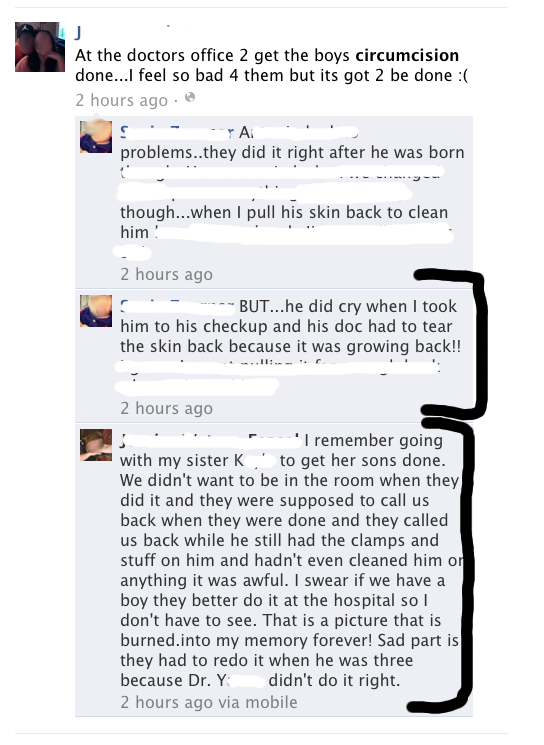
Task: Open the third commenter's avatar thumbnail
Action: 96,445
